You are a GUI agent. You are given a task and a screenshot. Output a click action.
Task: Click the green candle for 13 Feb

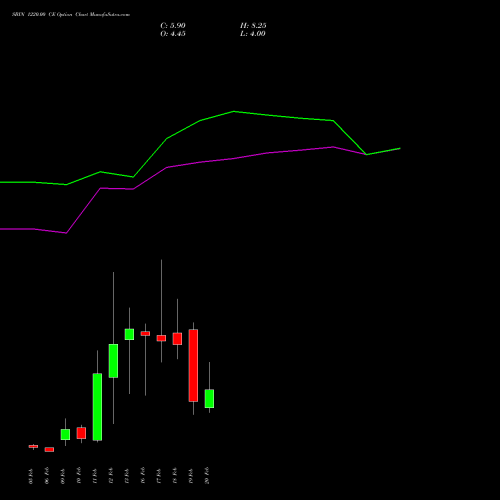pyautogui.click(x=129, y=334)
